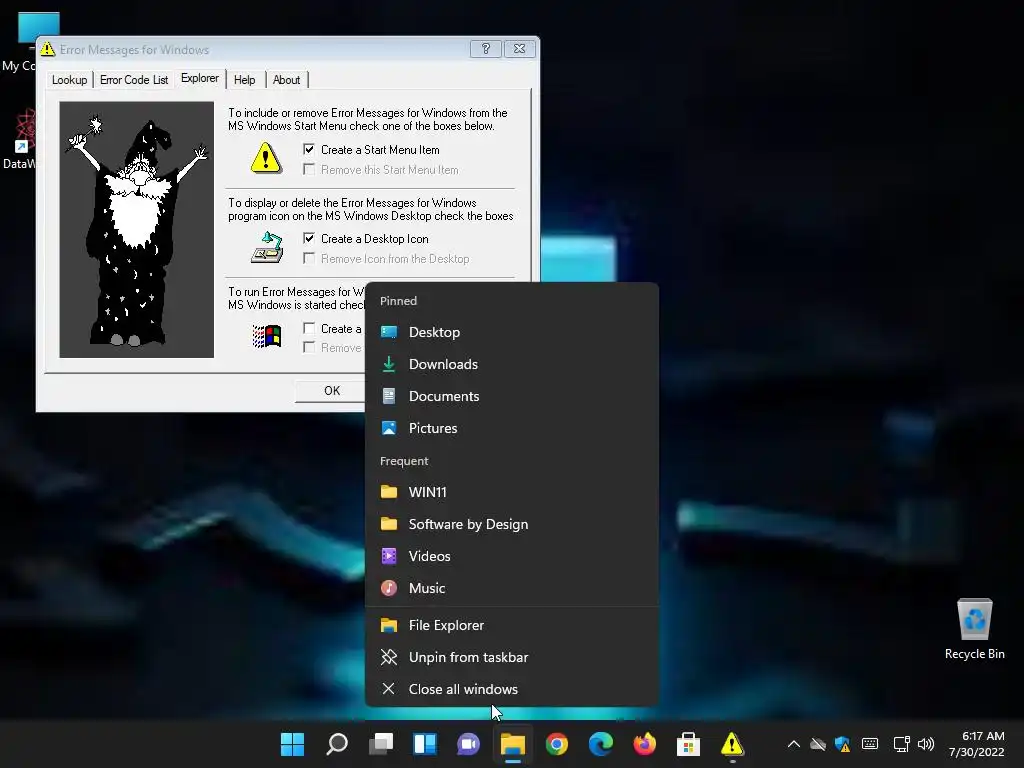Click the network tray icon
This screenshot has height=768, width=1024.
click(x=901, y=744)
